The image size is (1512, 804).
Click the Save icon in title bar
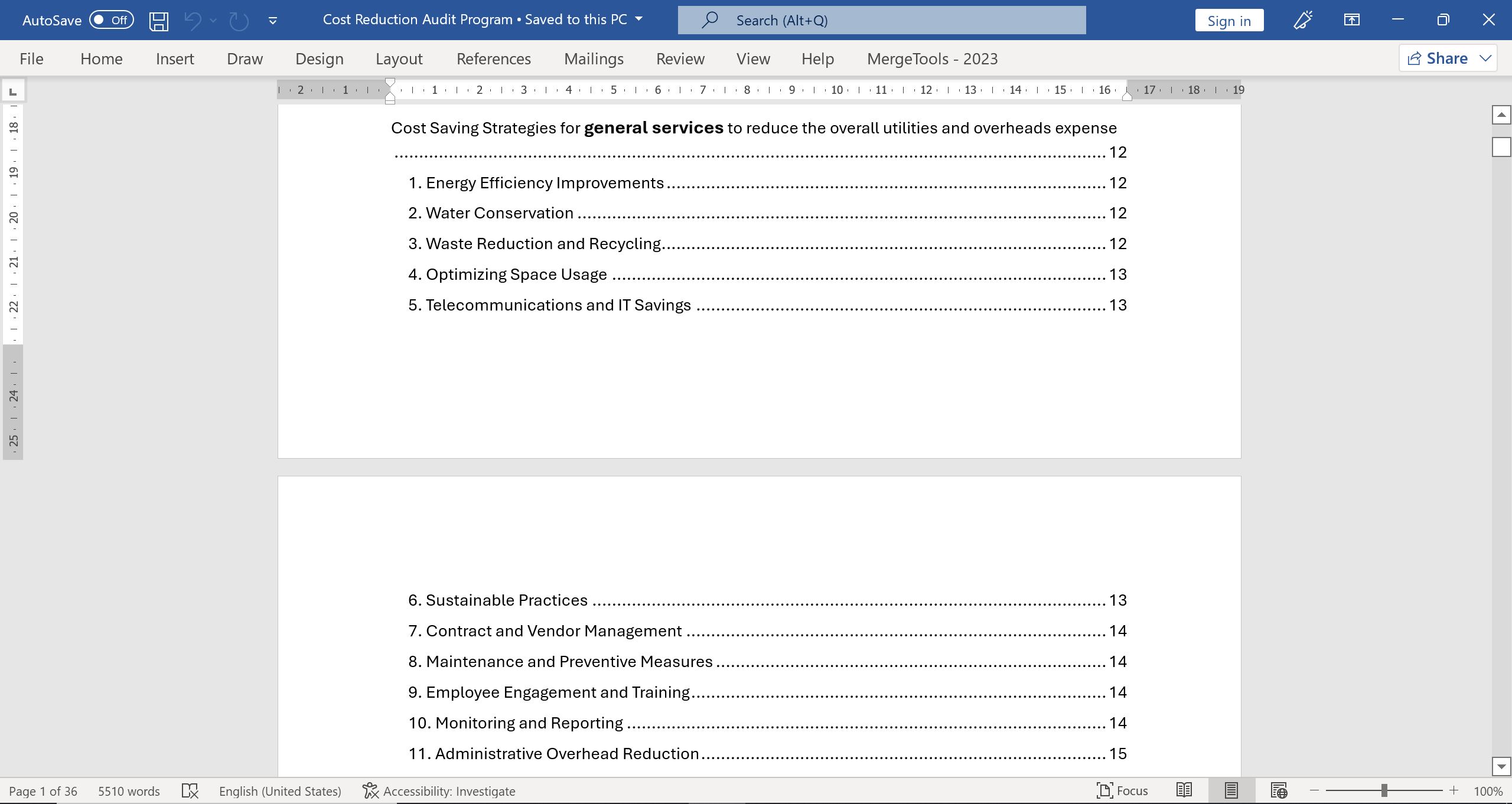(x=158, y=21)
